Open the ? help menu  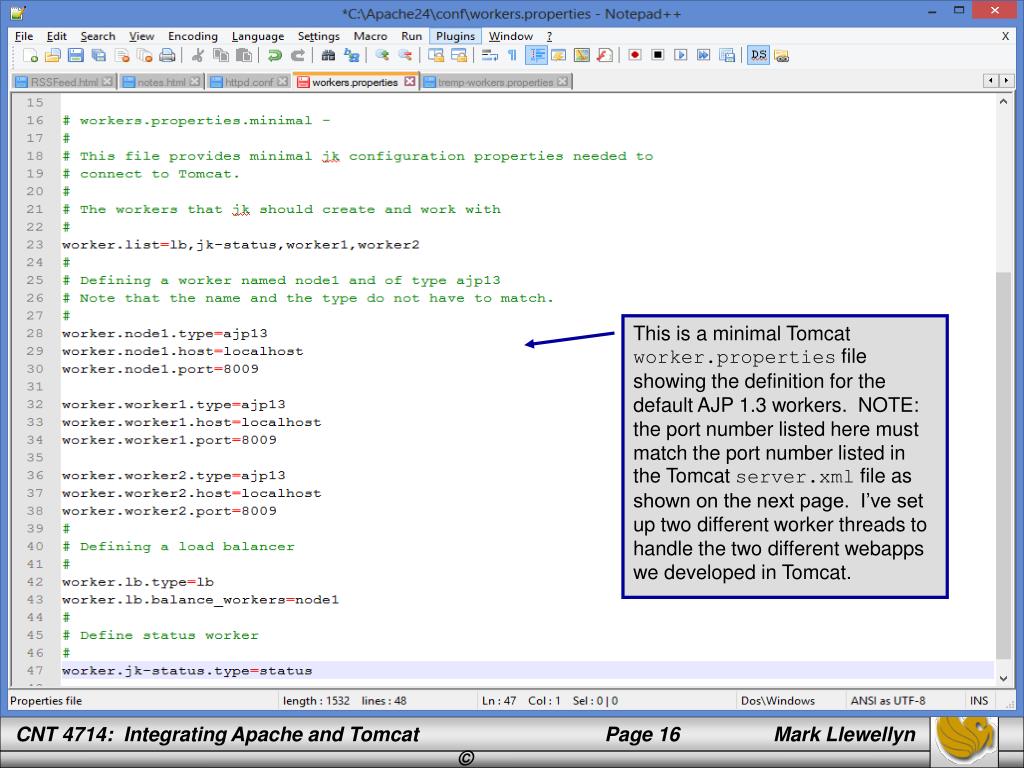click(549, 37)
